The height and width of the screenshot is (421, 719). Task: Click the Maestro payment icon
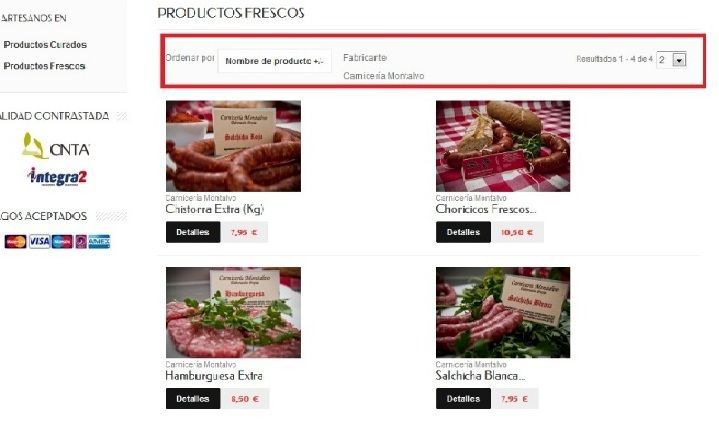coord(62,242)
